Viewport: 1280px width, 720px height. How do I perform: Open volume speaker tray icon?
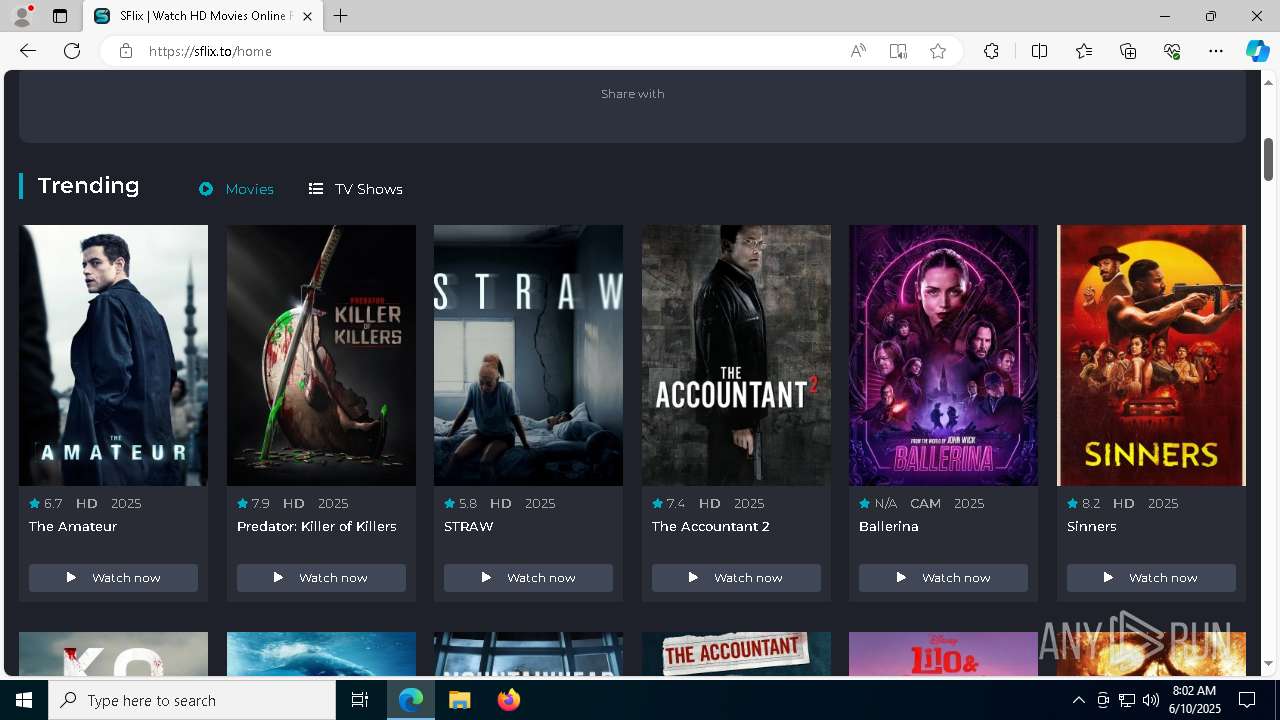point(1151,700)
